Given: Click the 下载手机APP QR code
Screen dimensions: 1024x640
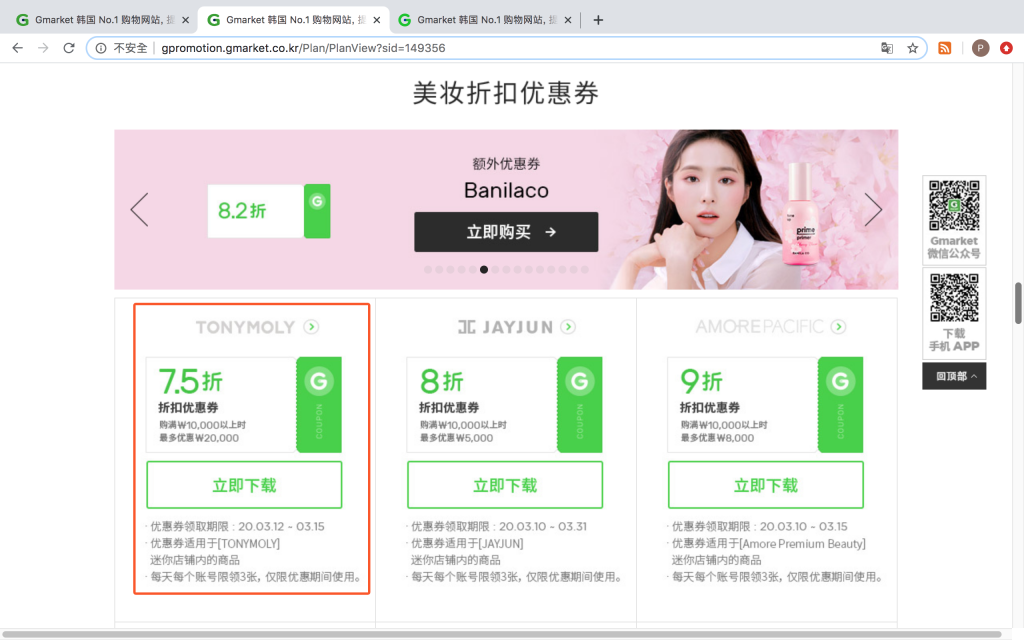Looking at the screenshot, I should pyautogui.click(x=954, y=298).
